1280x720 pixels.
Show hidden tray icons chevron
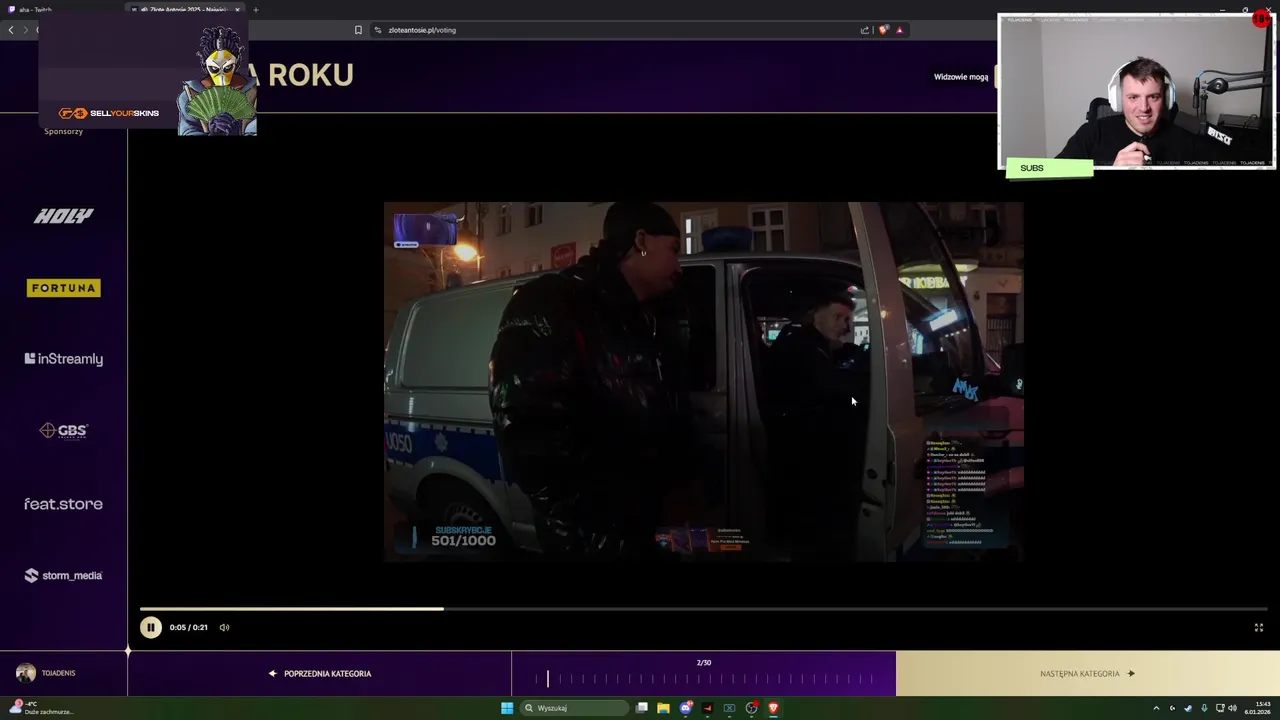[x=1156, y=708]
